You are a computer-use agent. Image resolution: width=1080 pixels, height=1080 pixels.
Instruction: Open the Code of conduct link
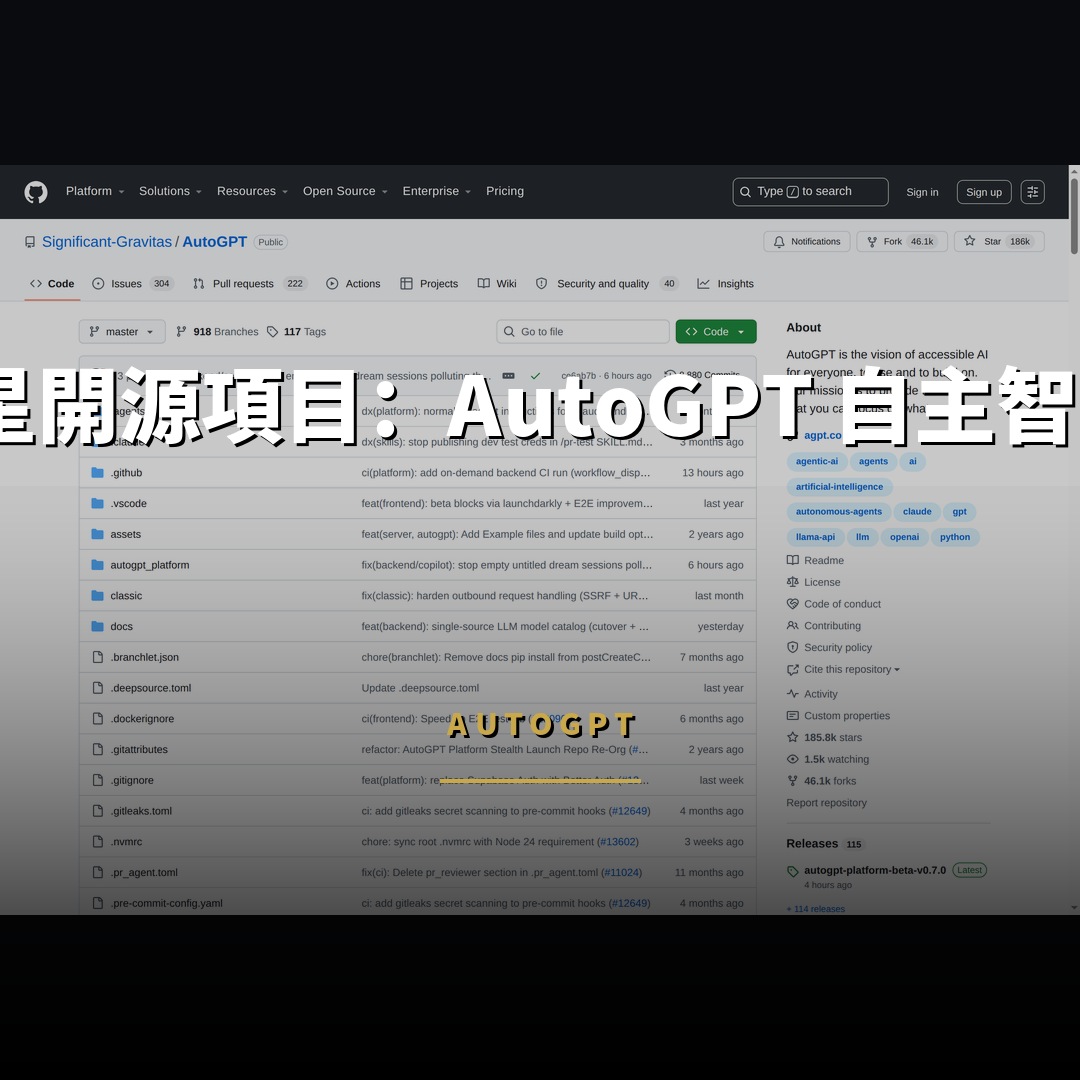pyautogui.click(x=834, y=604)
